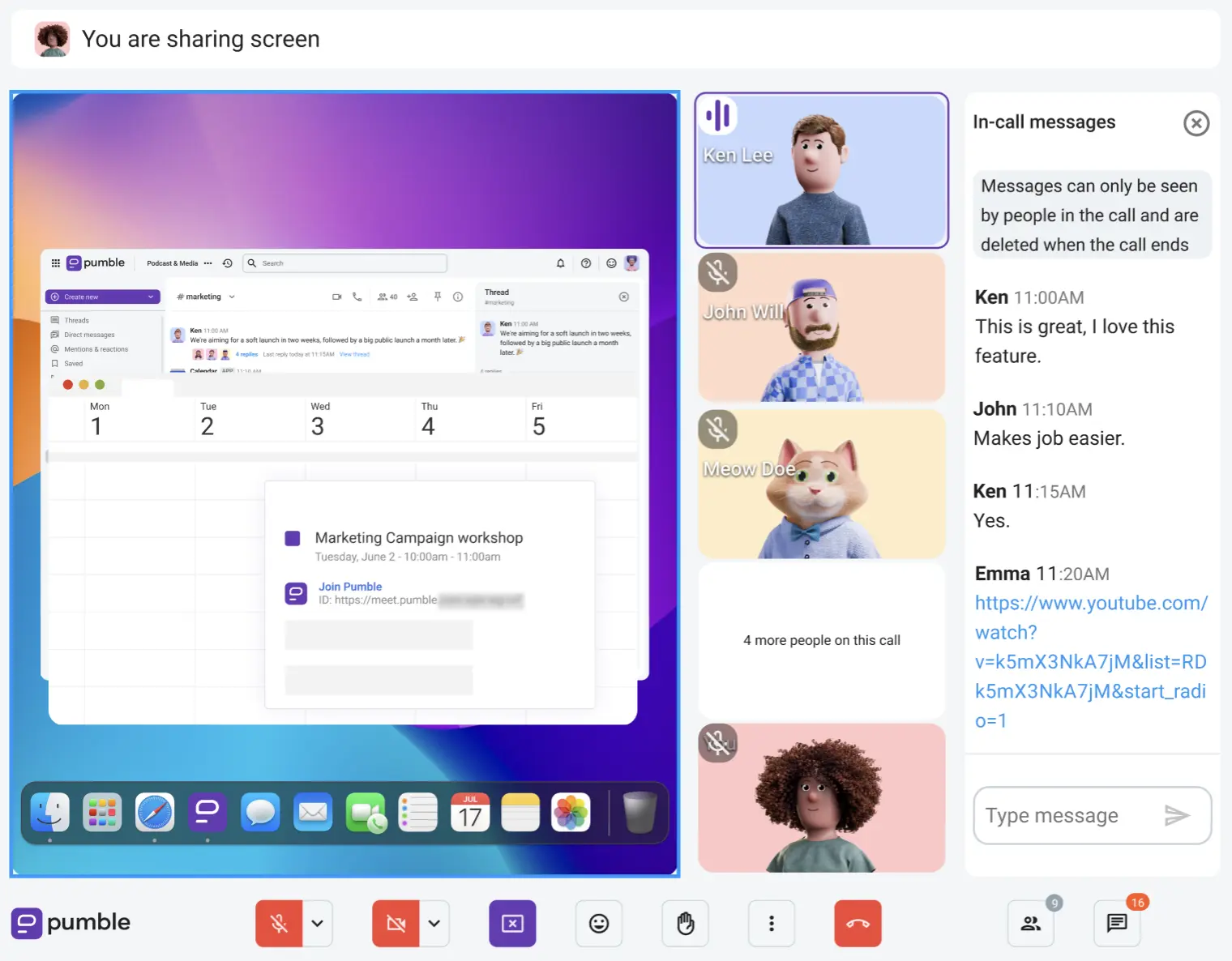
Task: Open the emoji reactions button
Action: [x=599, y=923]
